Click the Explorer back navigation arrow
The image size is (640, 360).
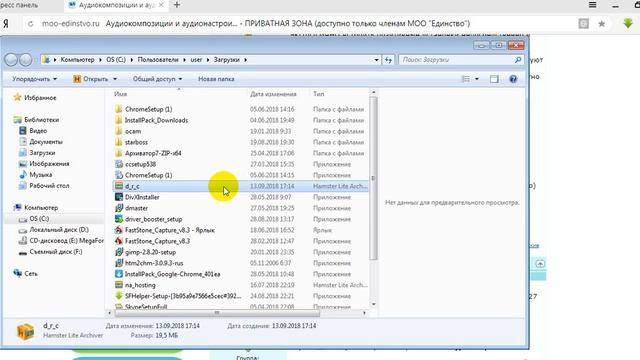[11, 60]
